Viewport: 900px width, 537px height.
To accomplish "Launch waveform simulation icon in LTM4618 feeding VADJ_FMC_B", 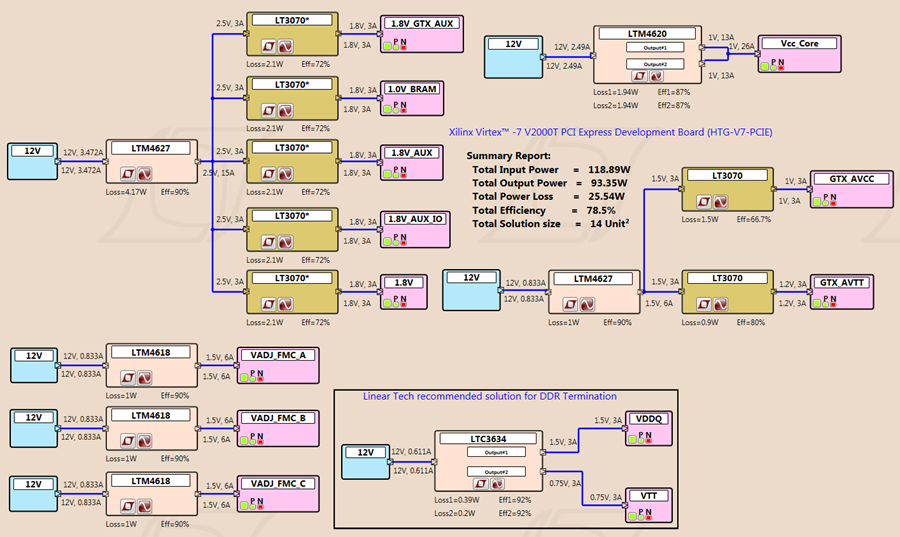I will [144, 441].
